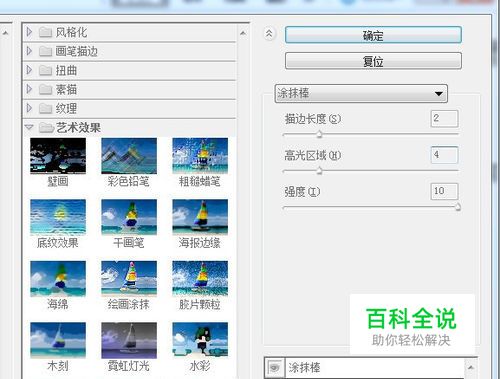
Task: Click filter list scrollbar up arrow
Action: coord(243,33)
